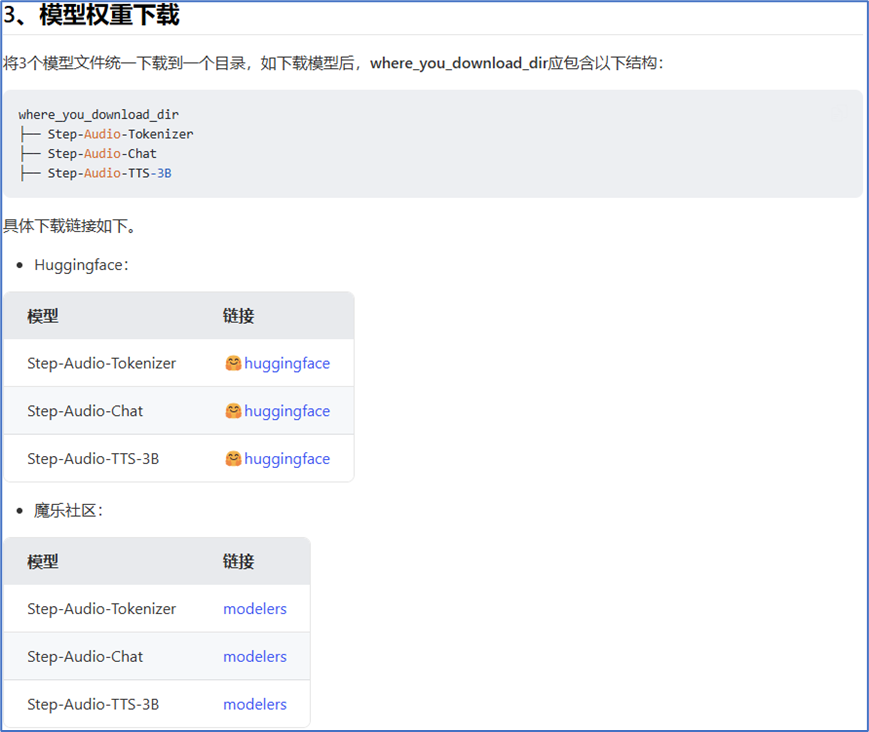869x732 pixels.
Task: Click 模型 header in Huggingface table
Action: coord(43,316)
